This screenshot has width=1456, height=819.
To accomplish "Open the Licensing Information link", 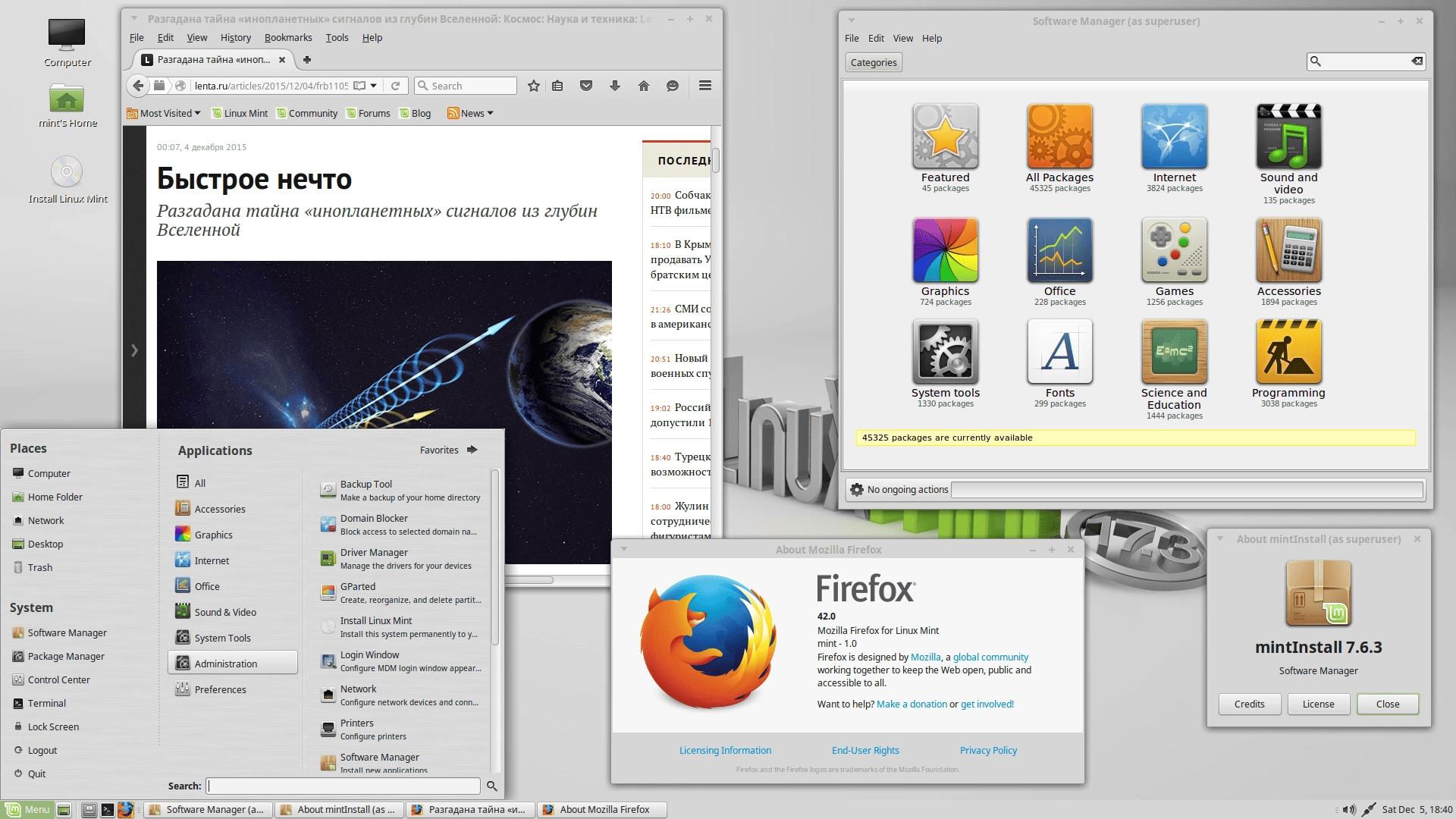I will coord(725,750).
